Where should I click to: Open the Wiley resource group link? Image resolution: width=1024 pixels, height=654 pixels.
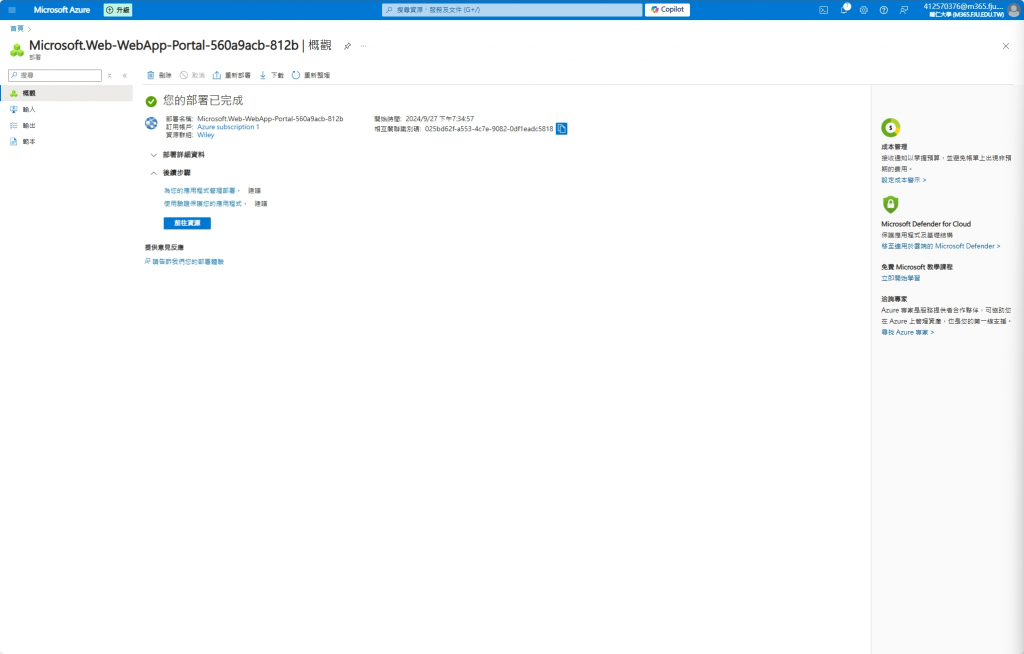(206, 135)
